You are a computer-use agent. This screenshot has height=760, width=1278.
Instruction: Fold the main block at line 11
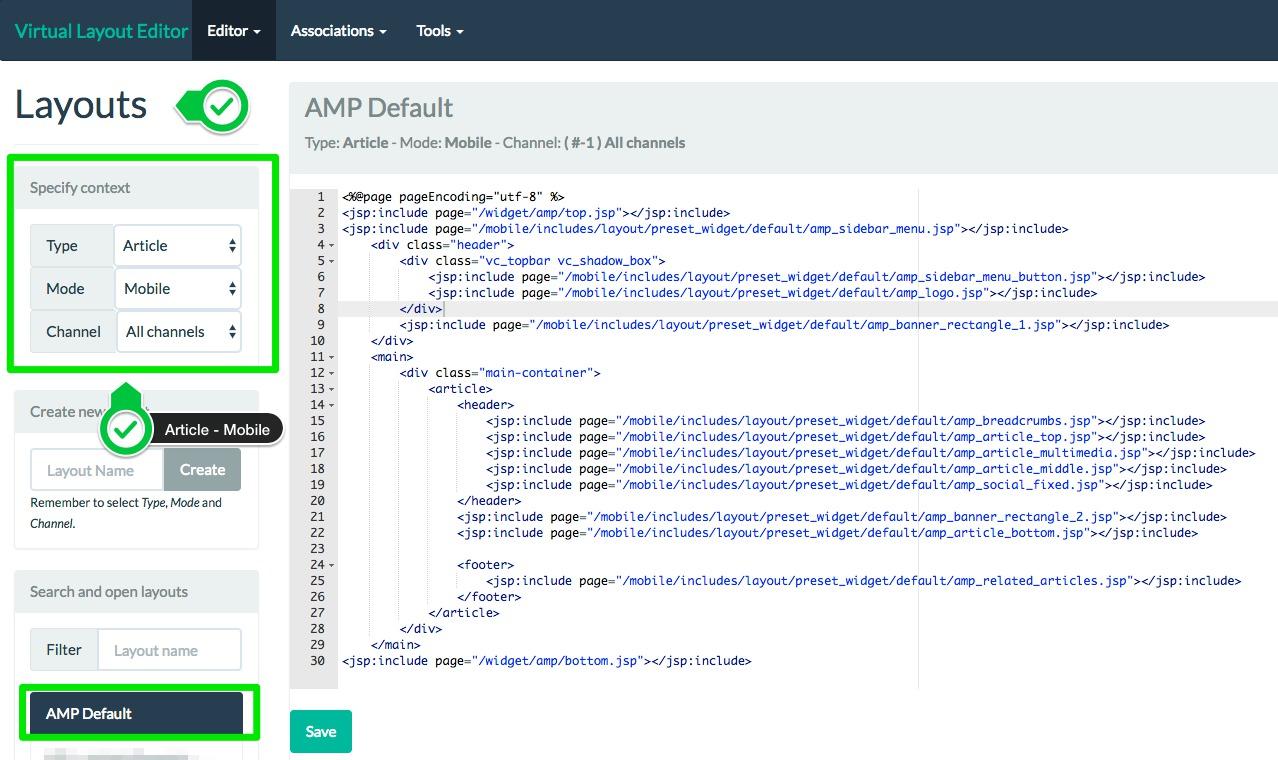332,357
